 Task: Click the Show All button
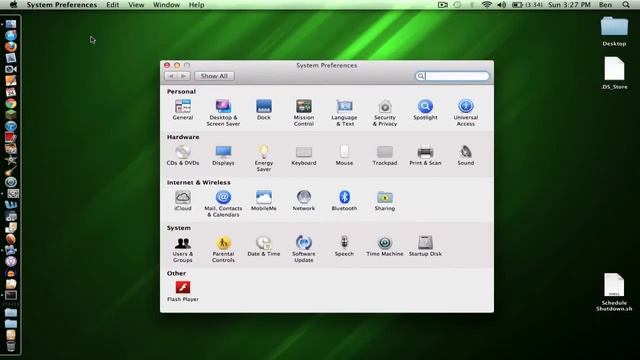tap(214, 76)
